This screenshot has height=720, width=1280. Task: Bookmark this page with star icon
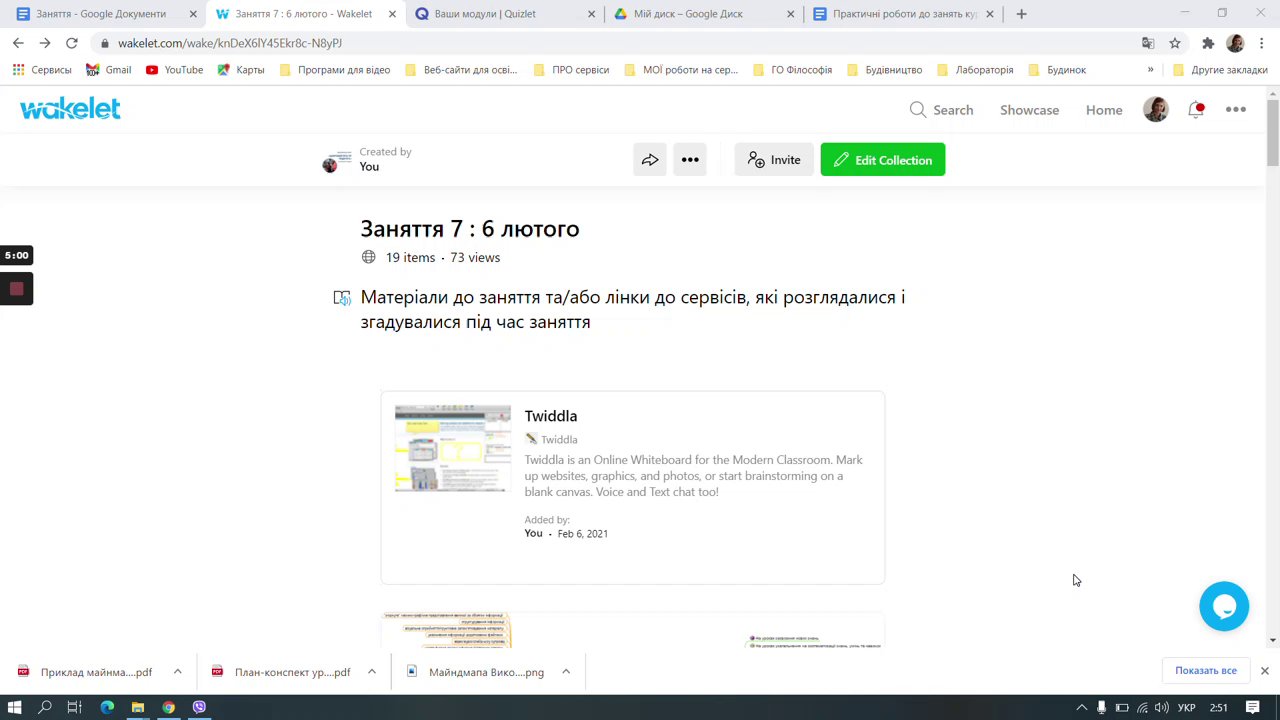pyautogui.click(x=1175, y=43)
